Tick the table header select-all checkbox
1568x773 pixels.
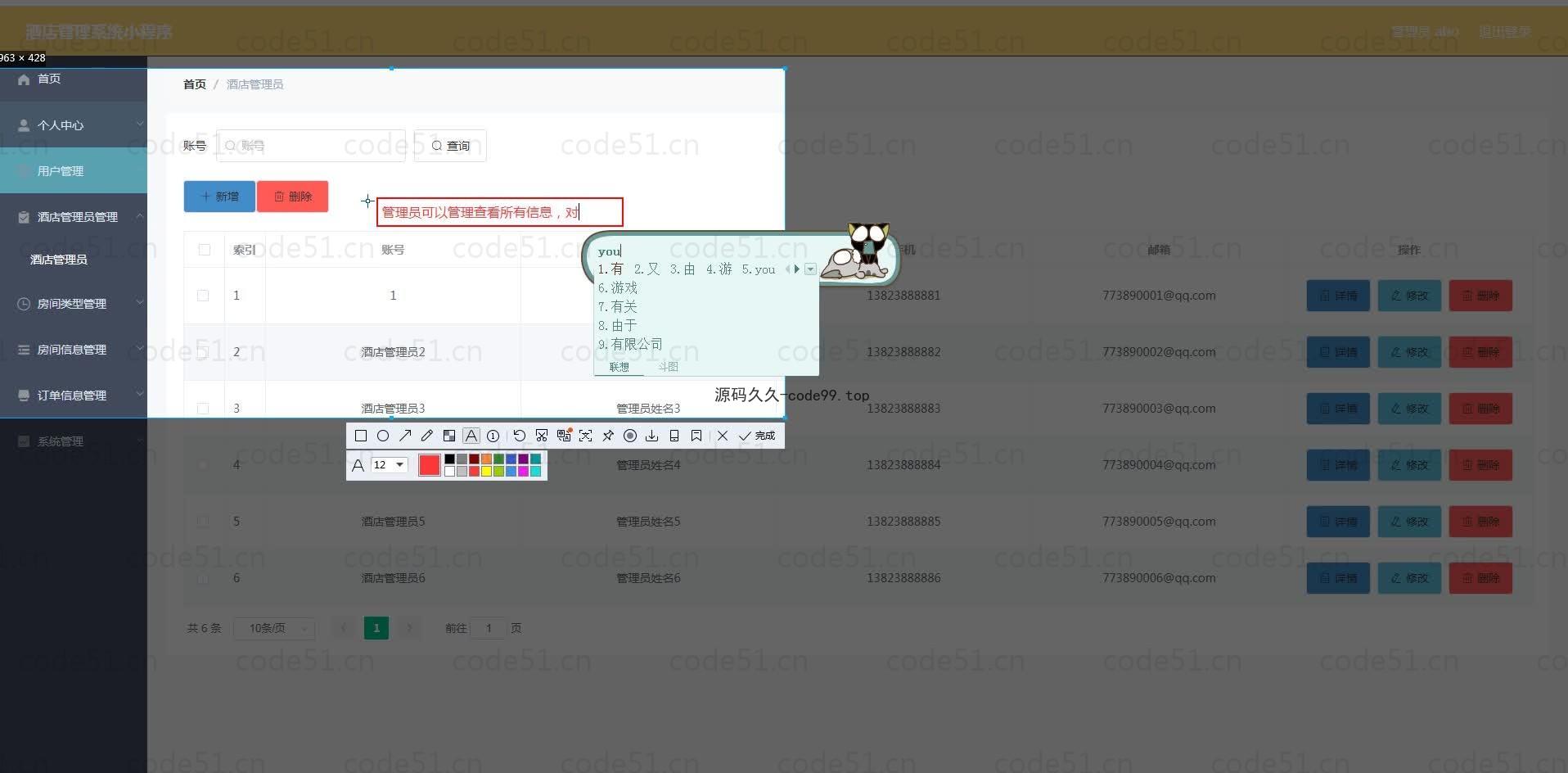point(205,250)
